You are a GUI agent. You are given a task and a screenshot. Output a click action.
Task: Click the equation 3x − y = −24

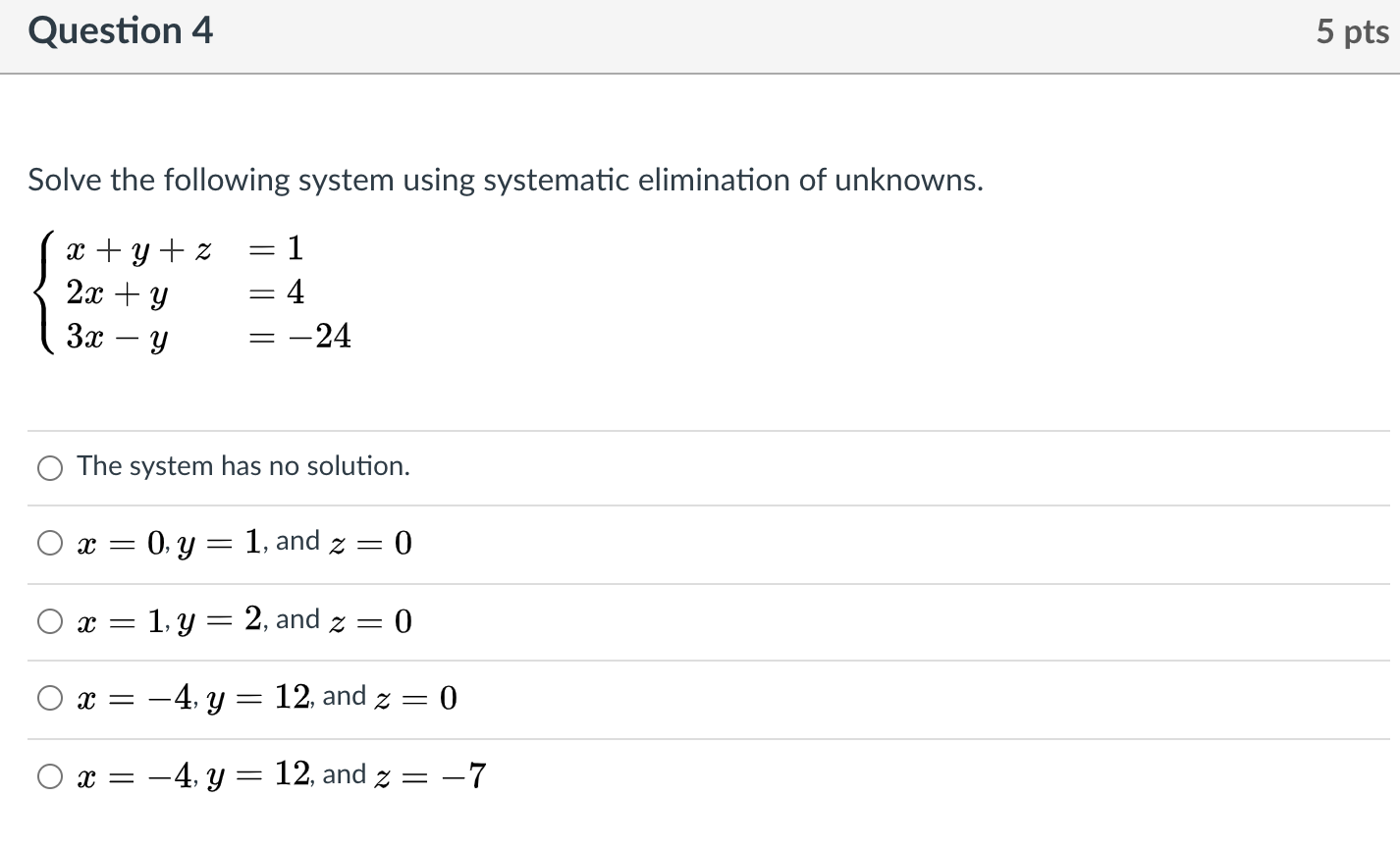pos(208,337)
